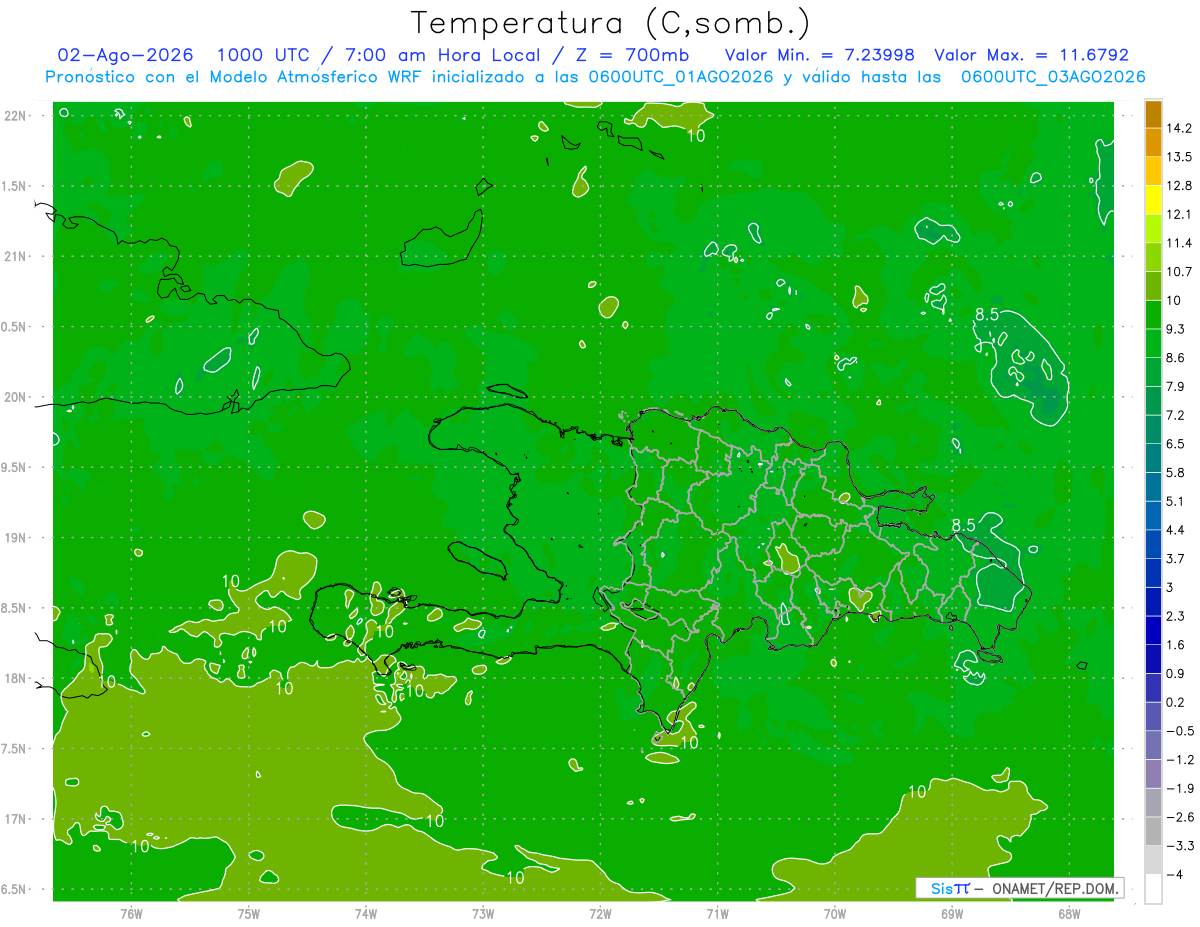
Task: Click the '21N' latitude label
Action: click(x=14, y=257)
